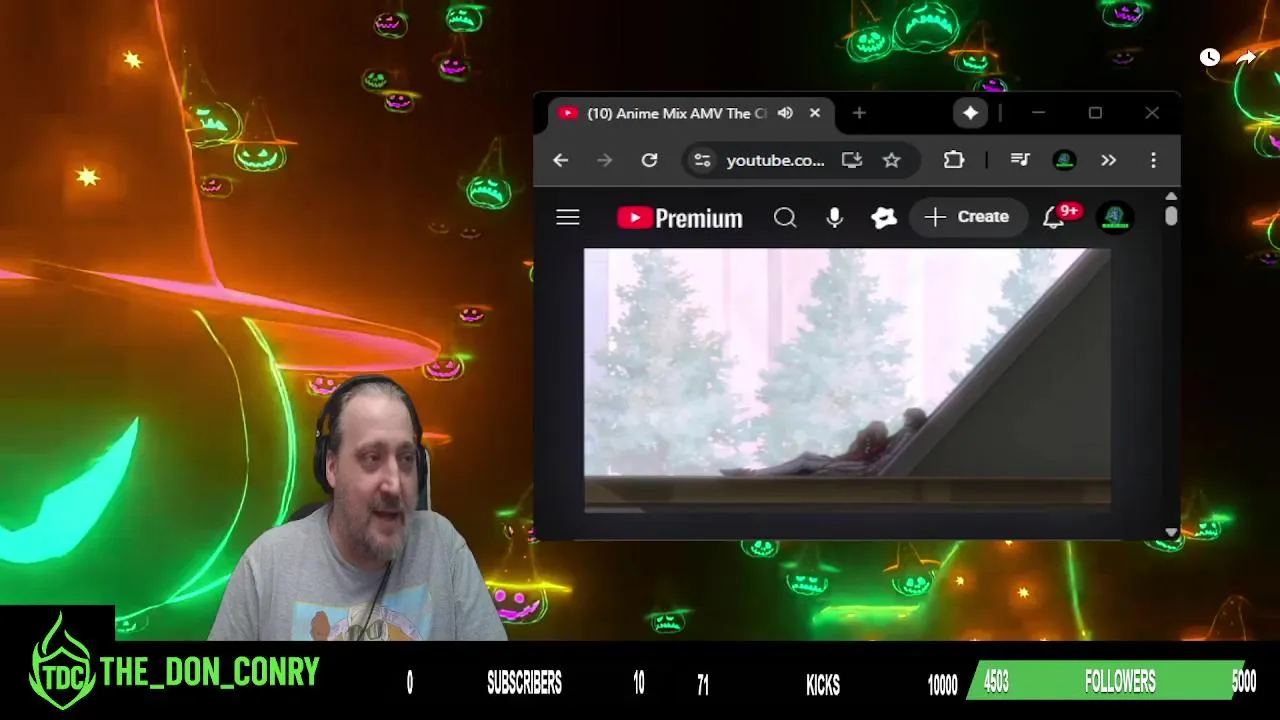1280x720 pixels.
Task: Click the install app icon in address bar
Action: click(852, 160)
